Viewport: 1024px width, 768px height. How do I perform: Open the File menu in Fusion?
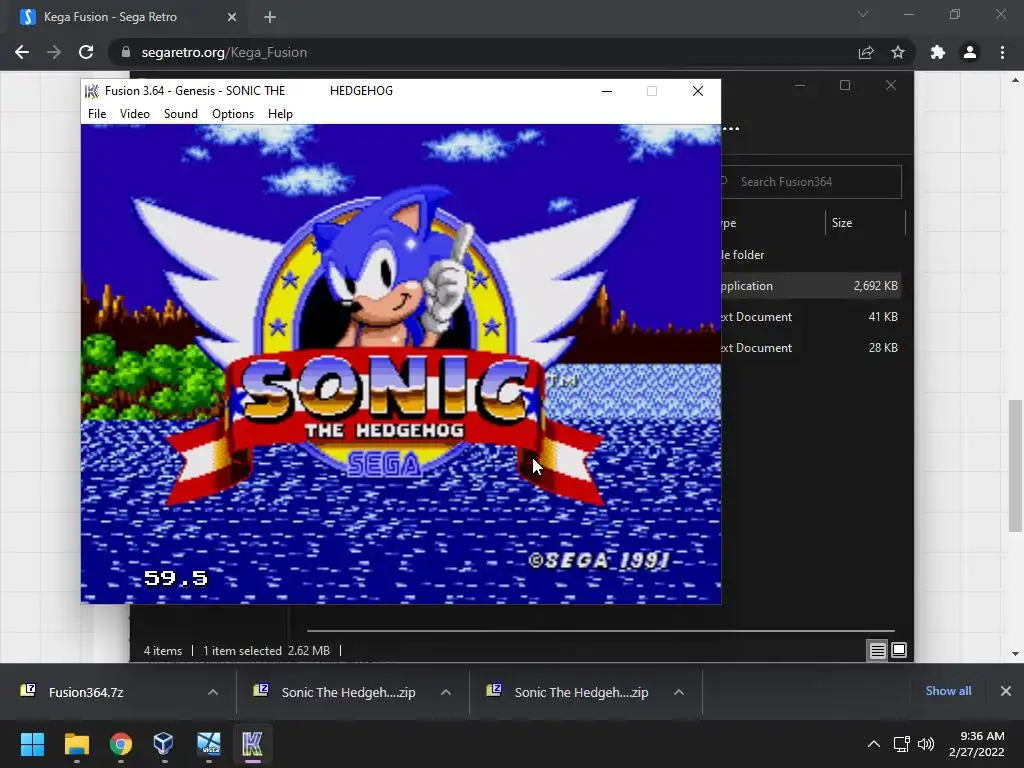(97, 114)
